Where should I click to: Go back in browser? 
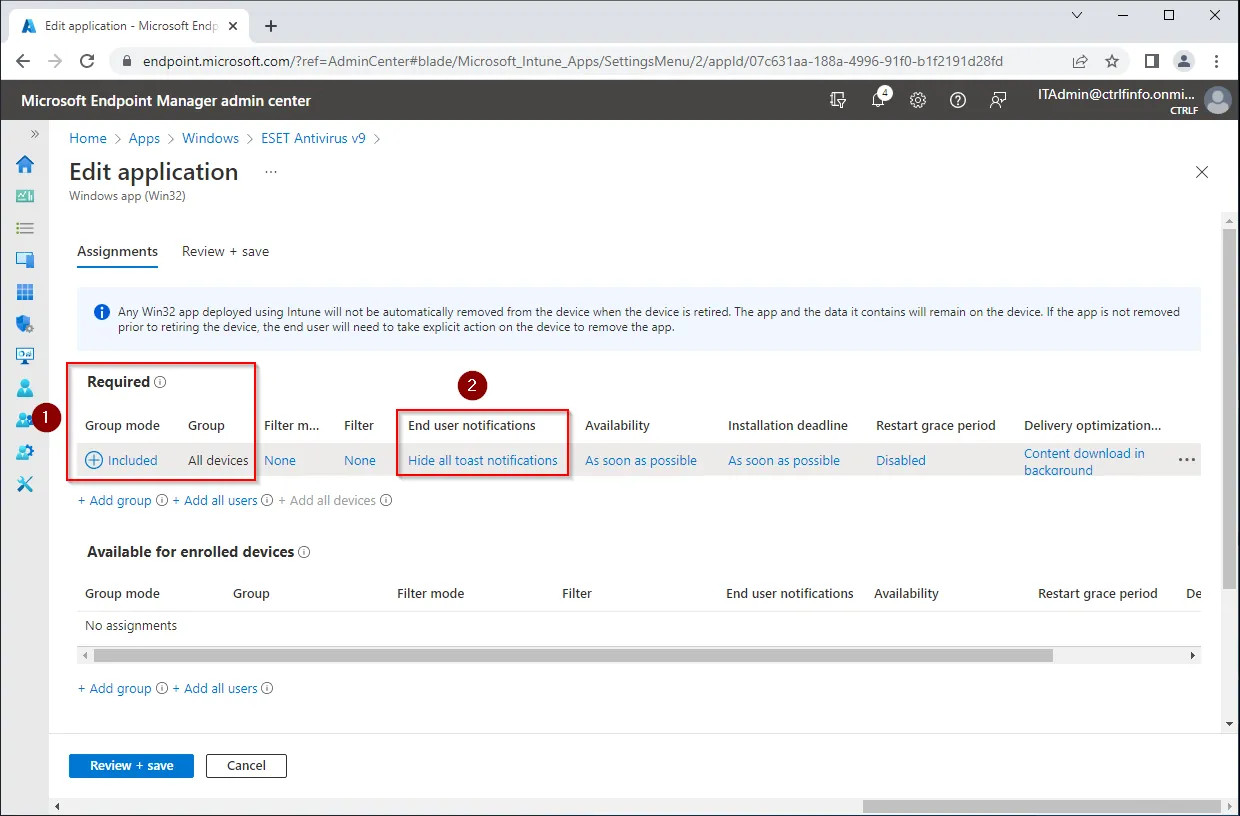(23, 61)
